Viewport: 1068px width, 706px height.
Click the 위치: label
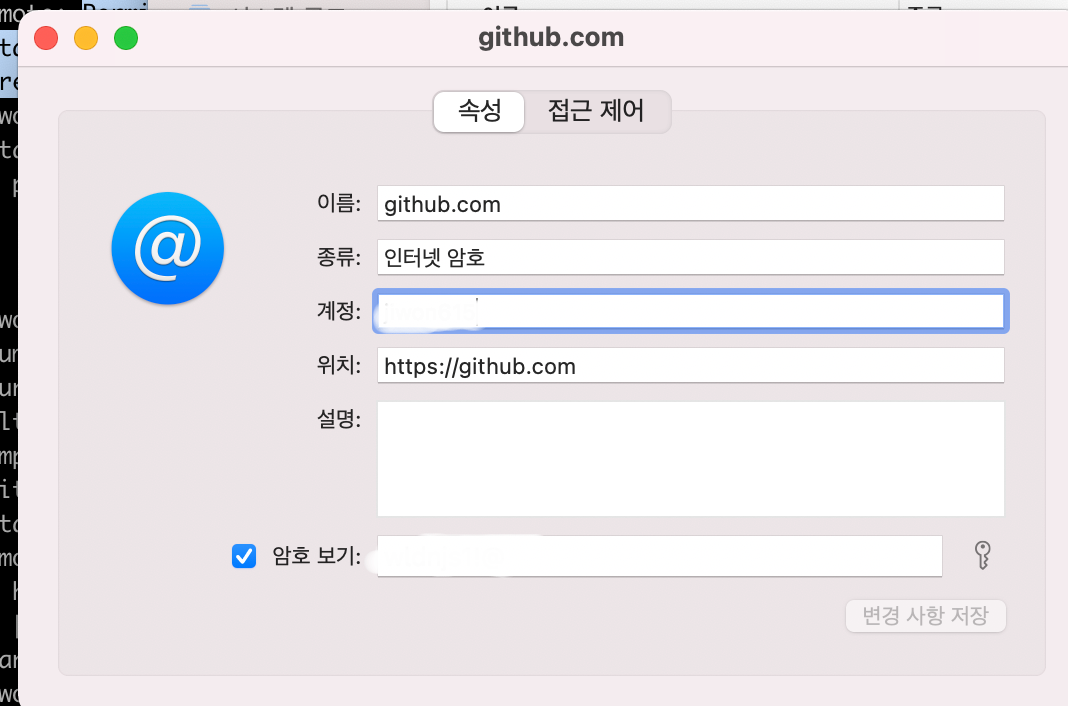click(339, 365)
